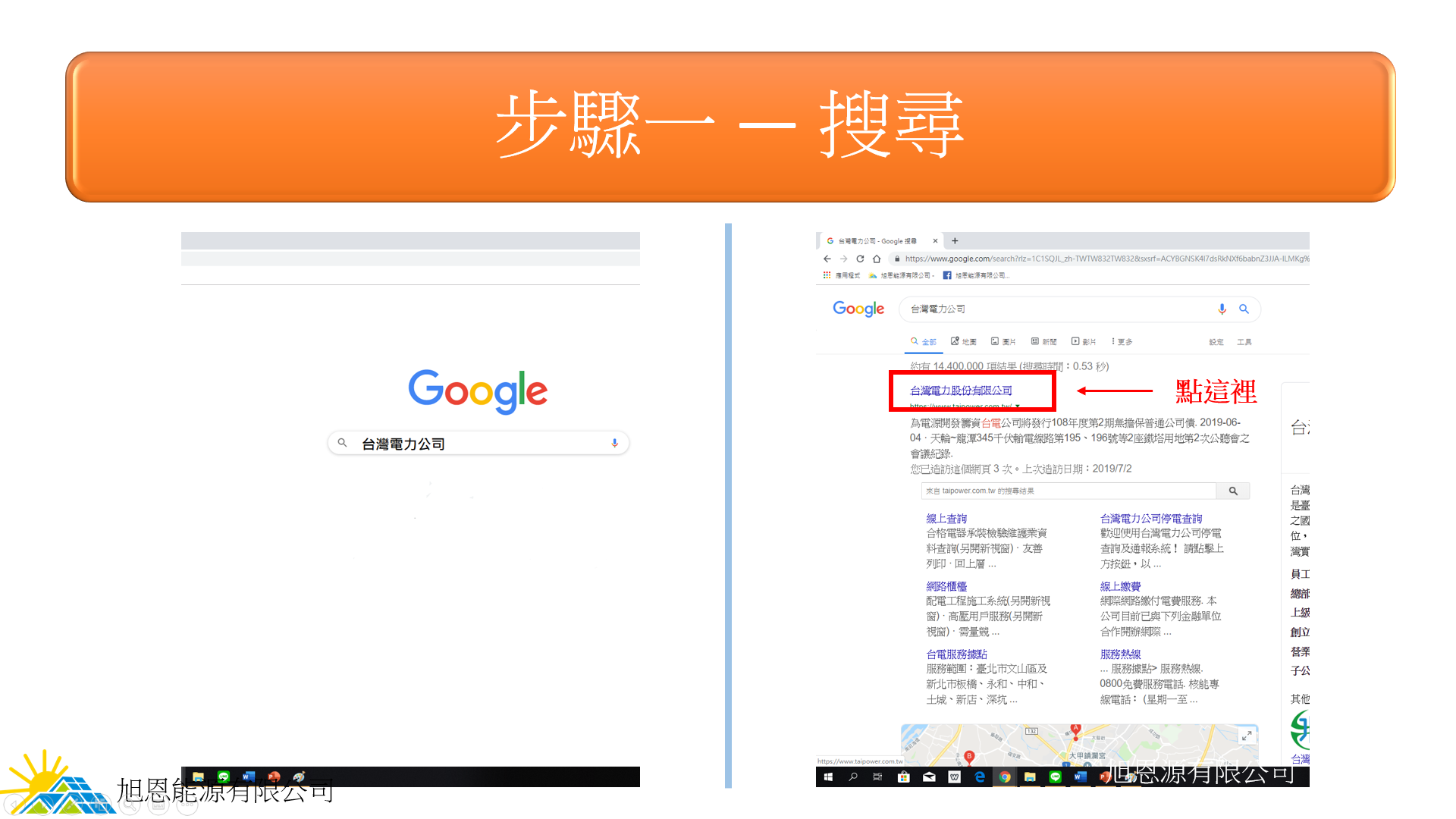Open LINE in the left screenshot taskbar

[x=224, y=777]
